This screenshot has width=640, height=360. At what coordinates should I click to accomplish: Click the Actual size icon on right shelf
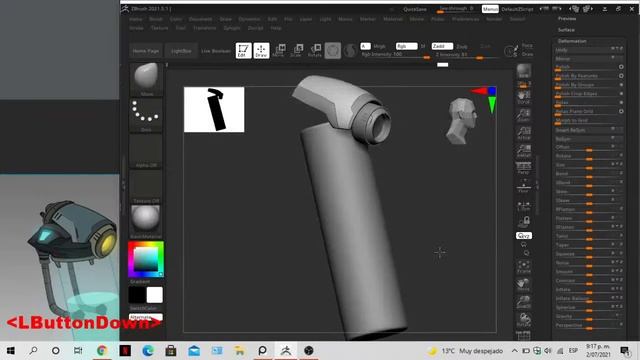[524, 133]
